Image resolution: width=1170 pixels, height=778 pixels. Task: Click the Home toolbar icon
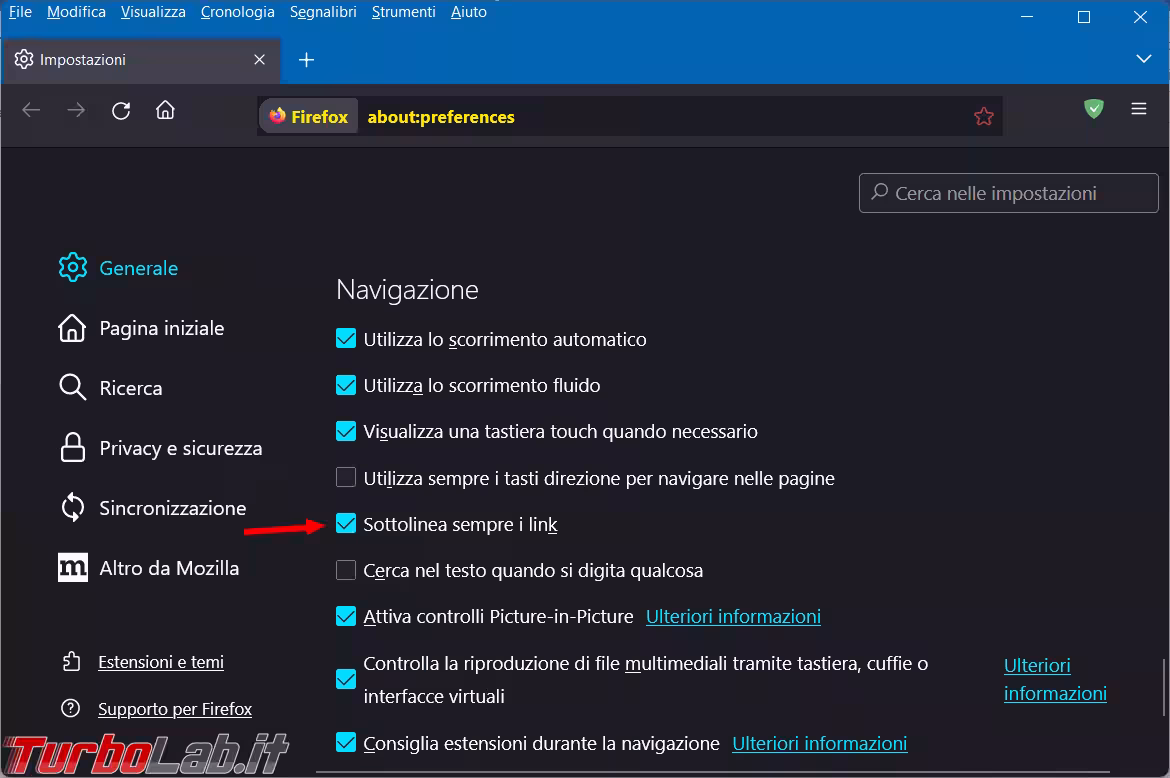tap(166, 111)
